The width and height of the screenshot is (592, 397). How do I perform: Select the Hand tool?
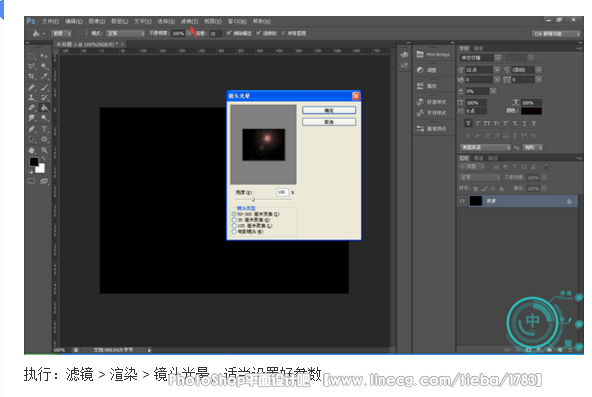[x=32, y=150]
